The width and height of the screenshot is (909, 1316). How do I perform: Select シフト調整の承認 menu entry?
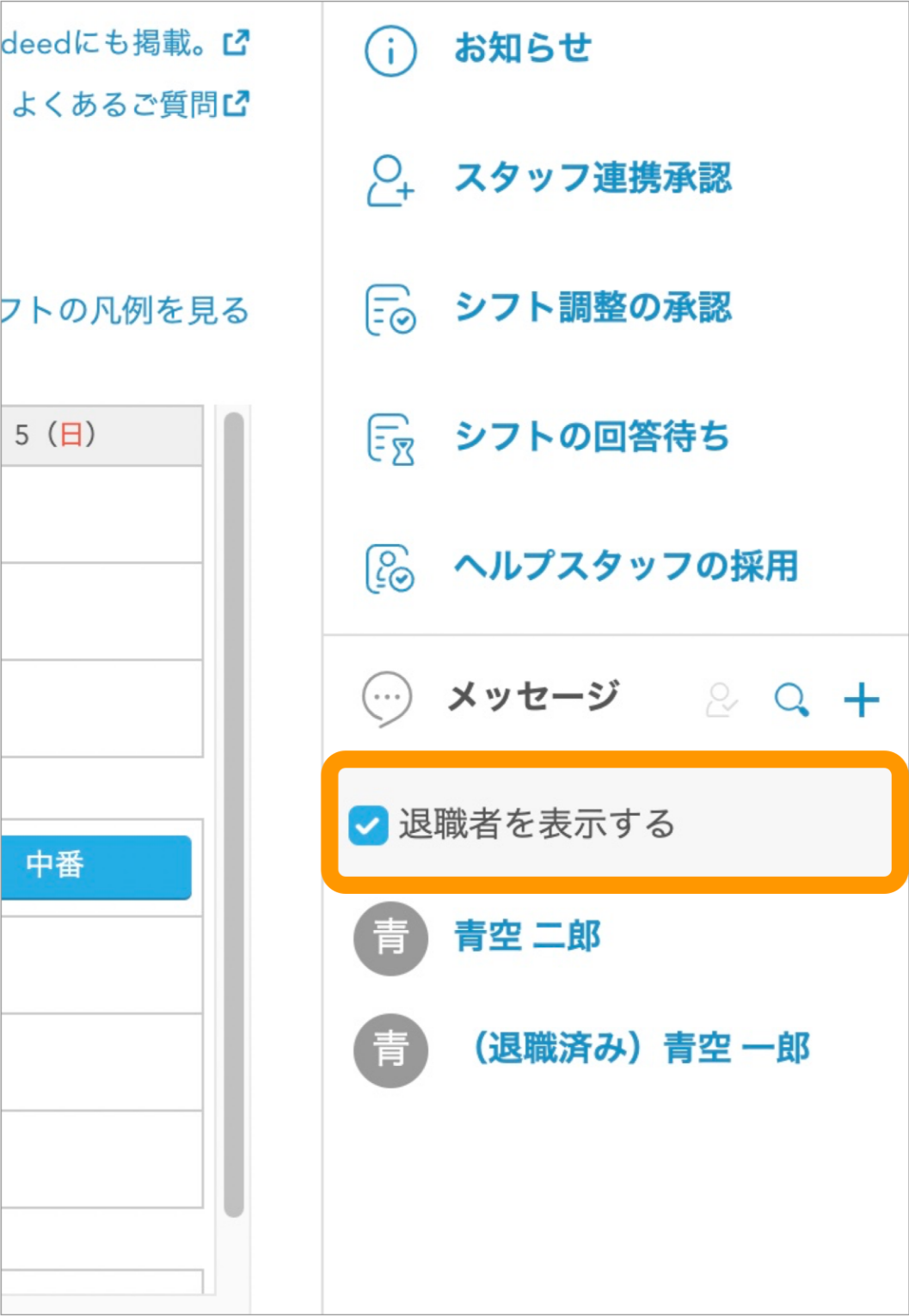point(593,307)
